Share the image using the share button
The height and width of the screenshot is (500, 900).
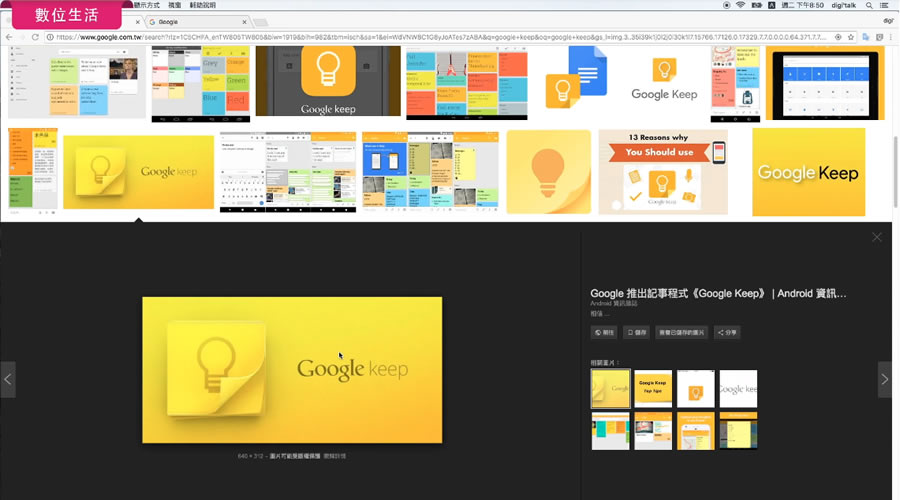pos(726,332)
